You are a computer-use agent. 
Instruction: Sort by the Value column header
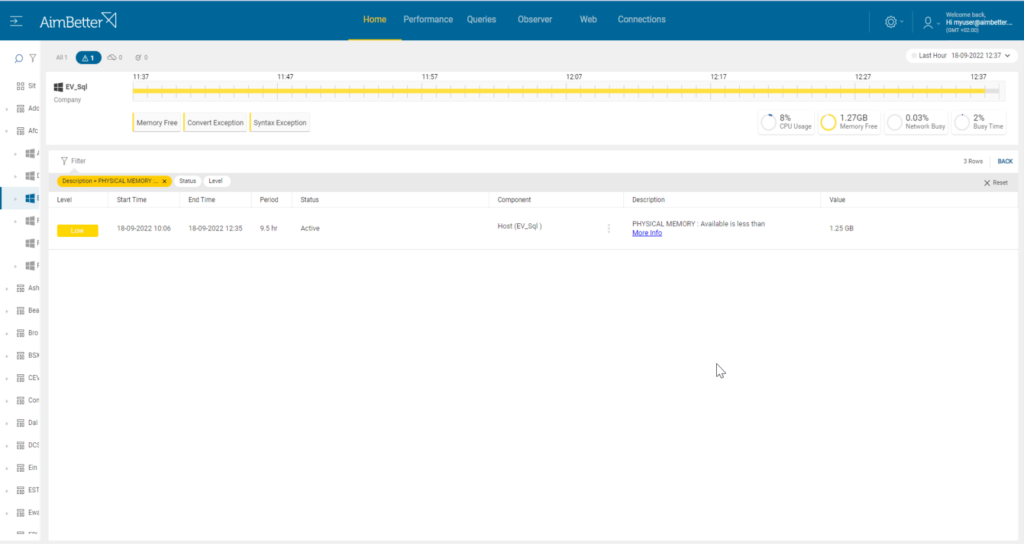click(x=837, y=200)
